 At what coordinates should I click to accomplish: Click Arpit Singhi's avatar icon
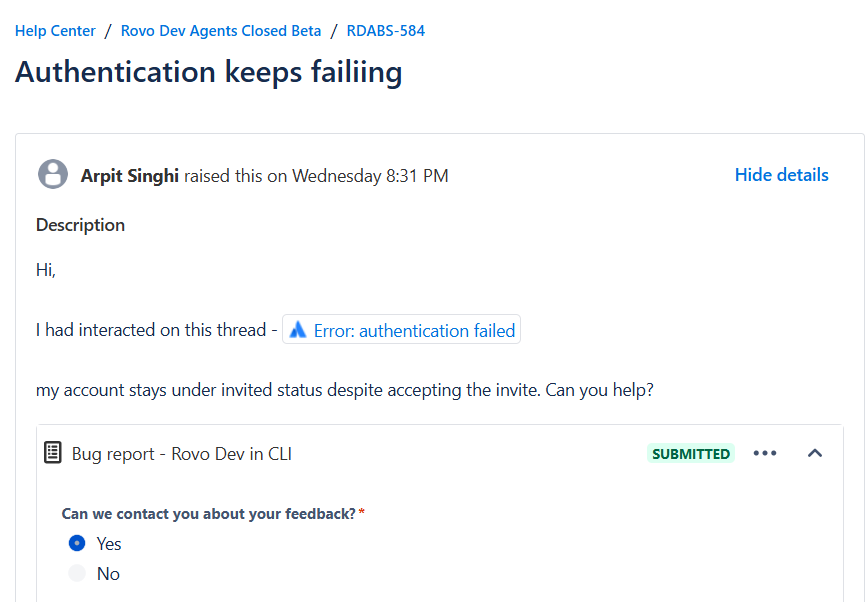[53, 174]
